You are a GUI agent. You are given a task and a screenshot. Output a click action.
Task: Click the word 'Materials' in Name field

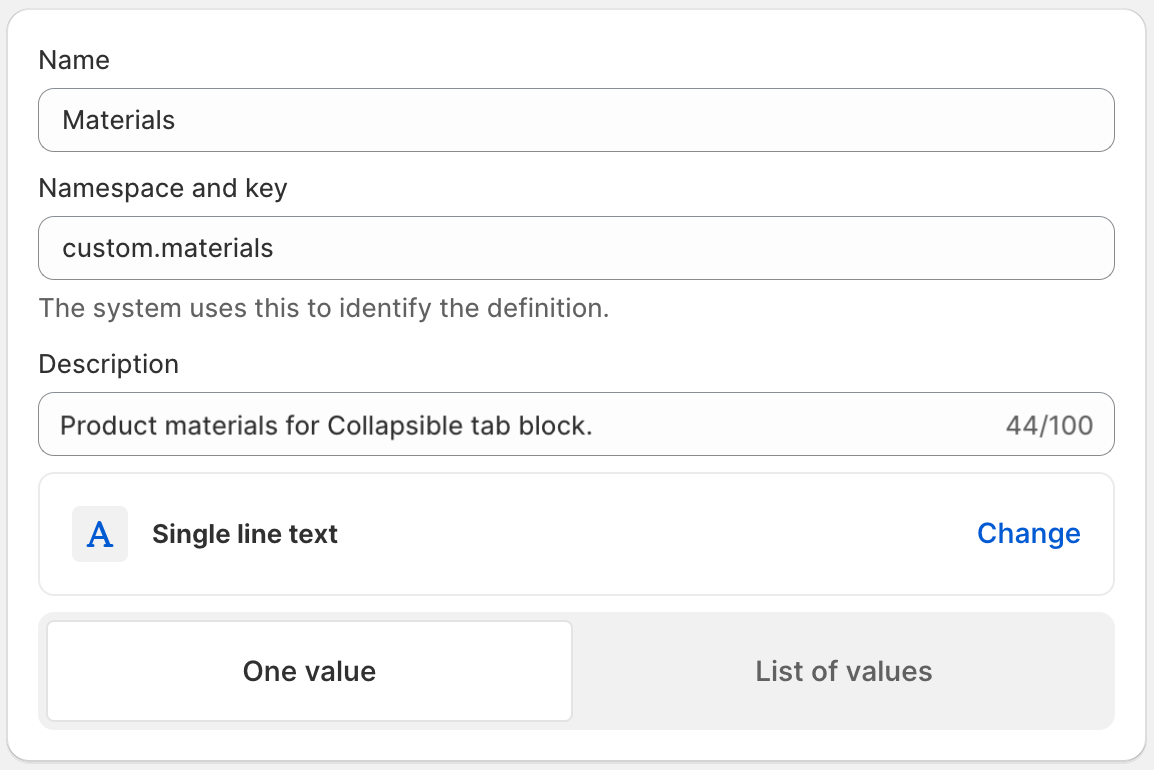[x=118, y=120]
